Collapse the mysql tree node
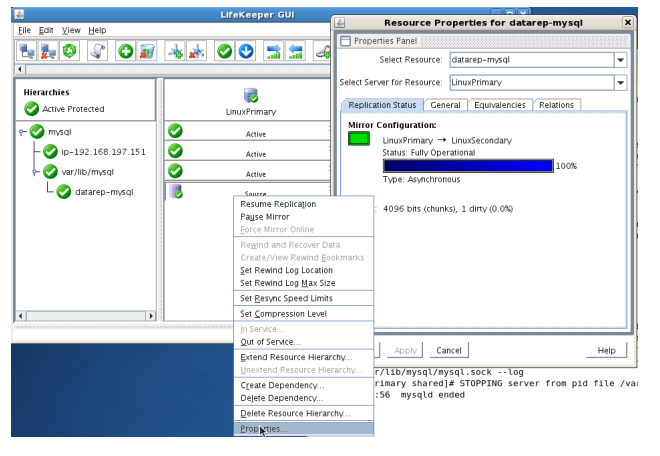 coord(22,132)
